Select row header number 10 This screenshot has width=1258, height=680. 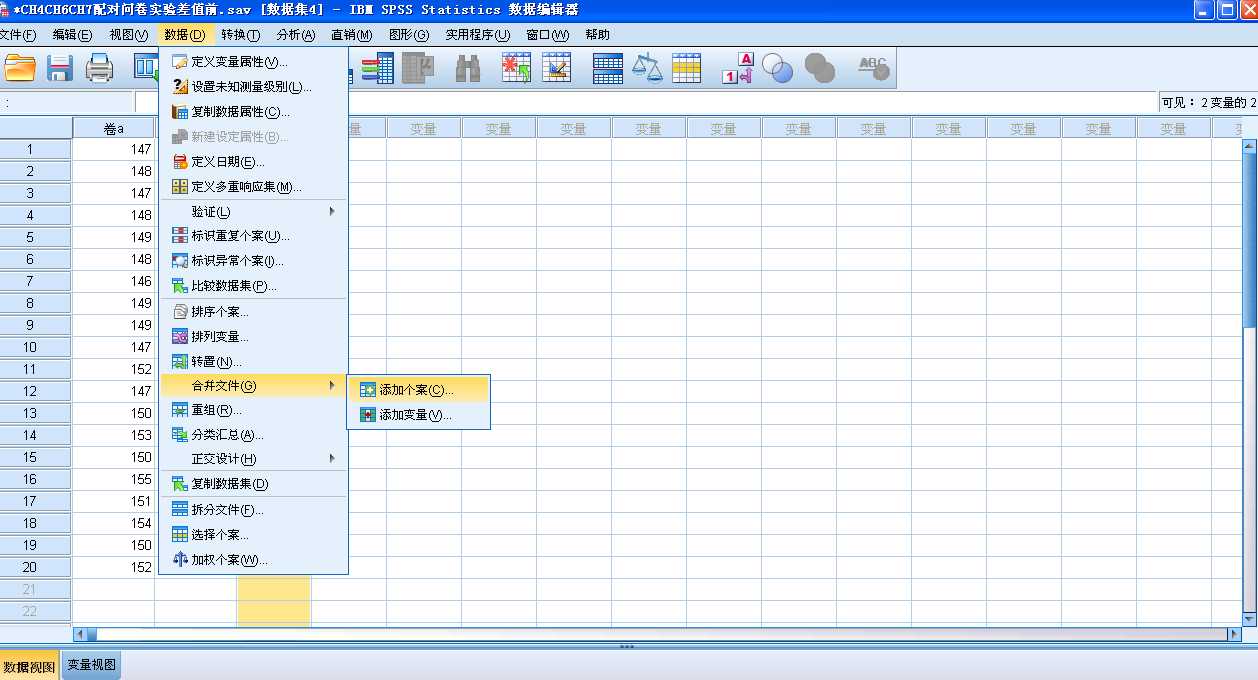(x=30, y=347)
